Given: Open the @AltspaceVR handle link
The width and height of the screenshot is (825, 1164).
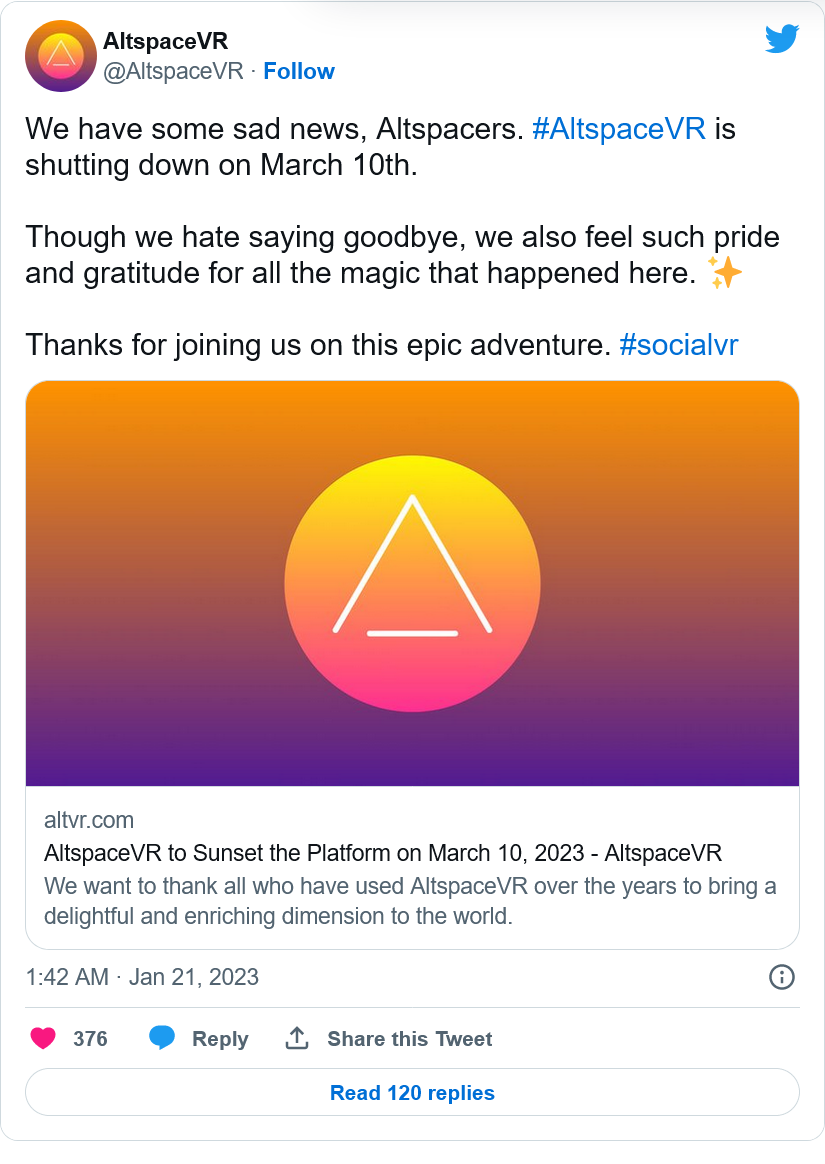Looking at the screenshot, I should coord(173,71).
